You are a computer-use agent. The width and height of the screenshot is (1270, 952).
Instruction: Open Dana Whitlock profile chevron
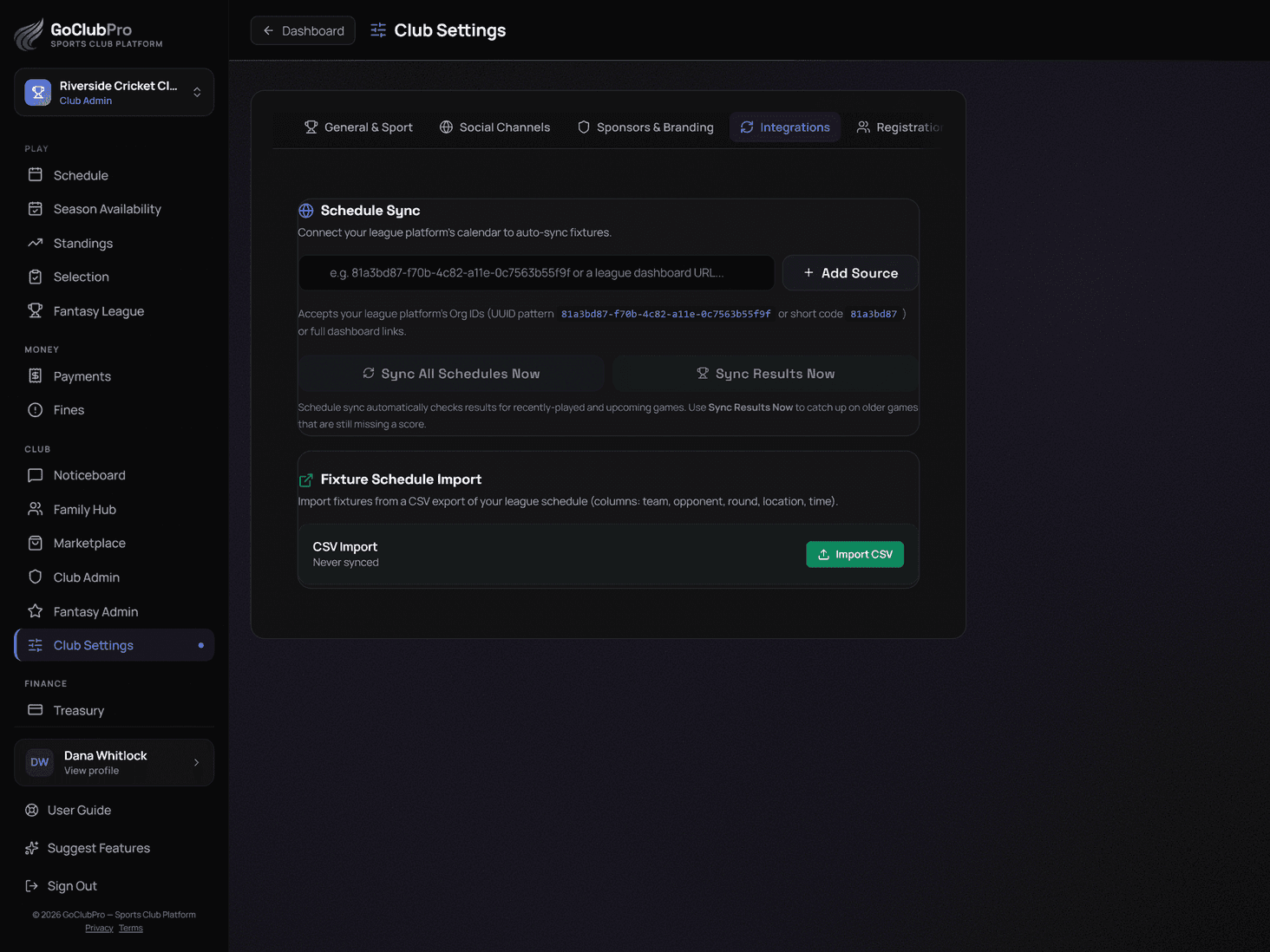point(196,763)
